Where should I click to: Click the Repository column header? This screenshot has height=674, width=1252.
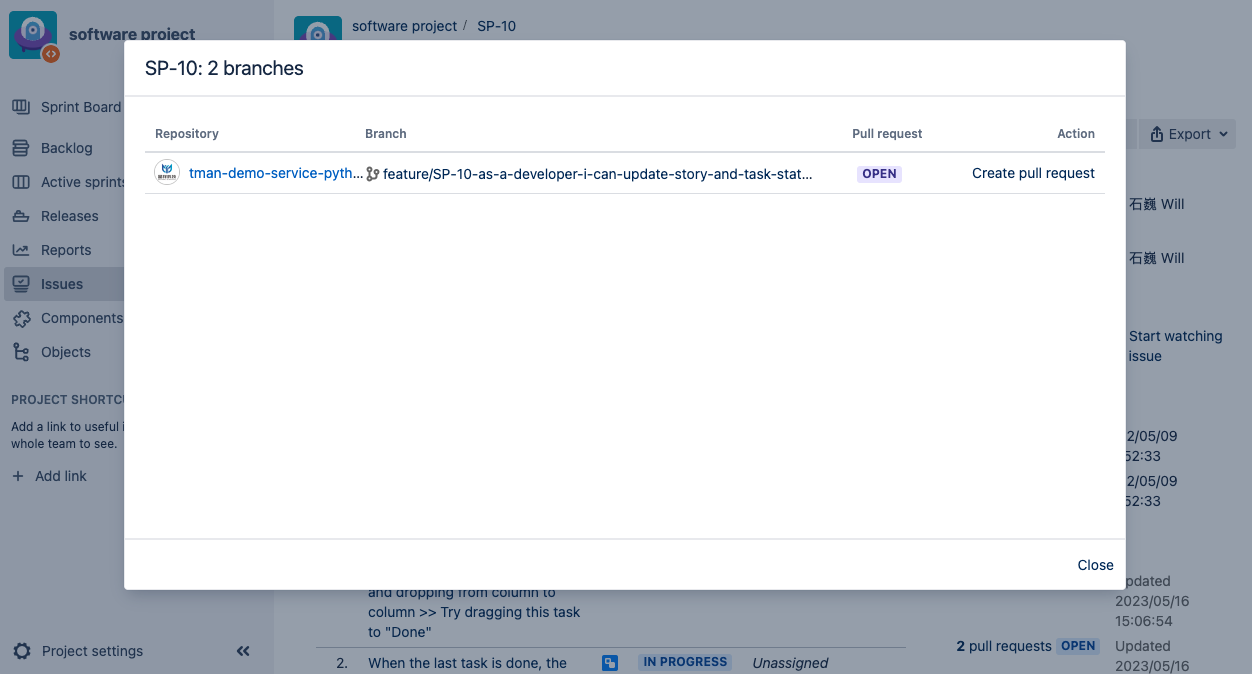pyautogui.click(x=187, y=134)
